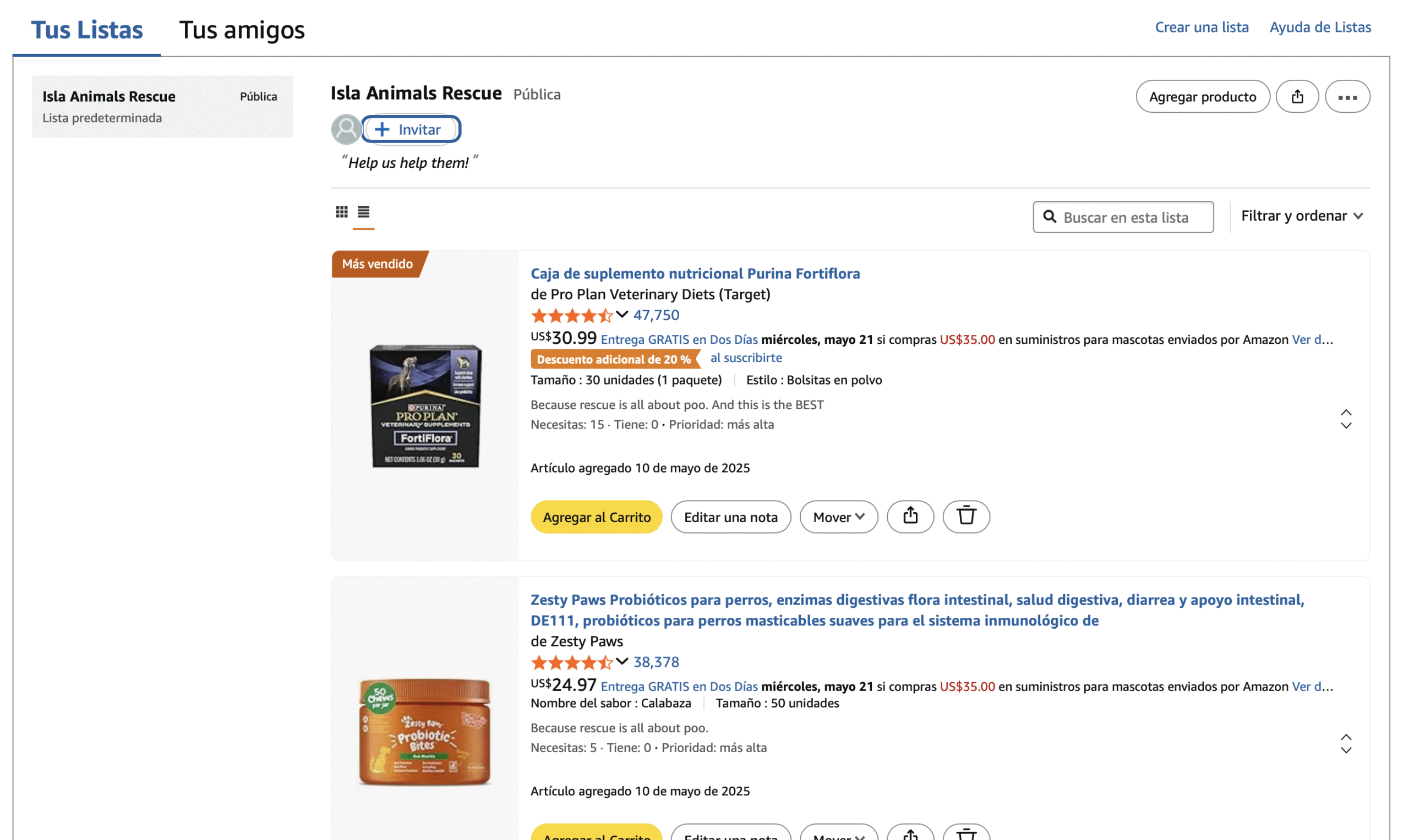The height and width of the screenshot is (840, 1409).
Task: Open Filtrar y ordenar dropdown
Action: pyautogui.click(x=1302, y=216)
